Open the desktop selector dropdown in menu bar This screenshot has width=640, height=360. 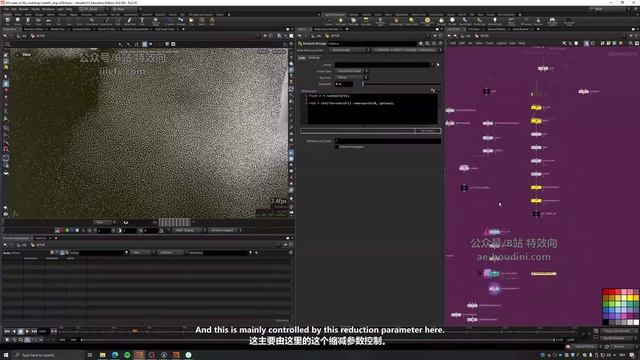pos(94,9)
